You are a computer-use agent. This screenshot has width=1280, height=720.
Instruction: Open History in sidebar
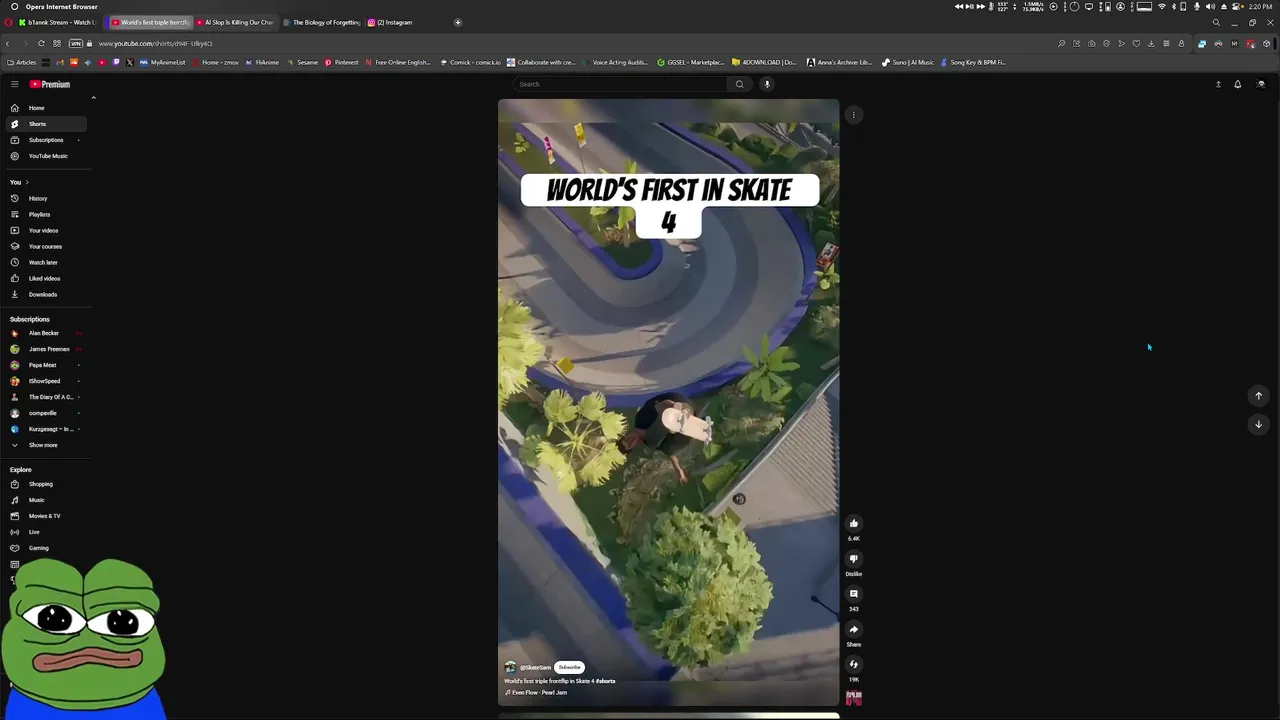click(45, 198)
